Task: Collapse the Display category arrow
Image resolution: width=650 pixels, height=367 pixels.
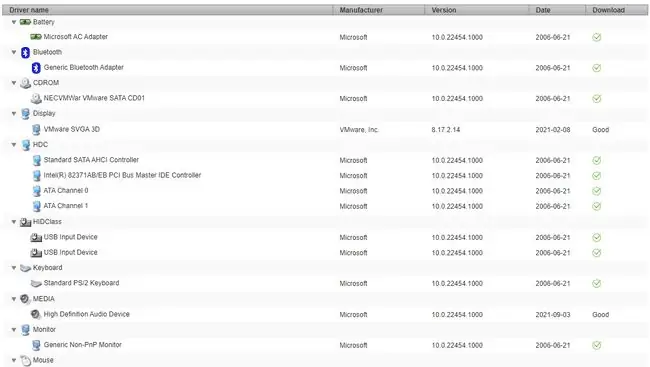Action: (x=14, y=114)
